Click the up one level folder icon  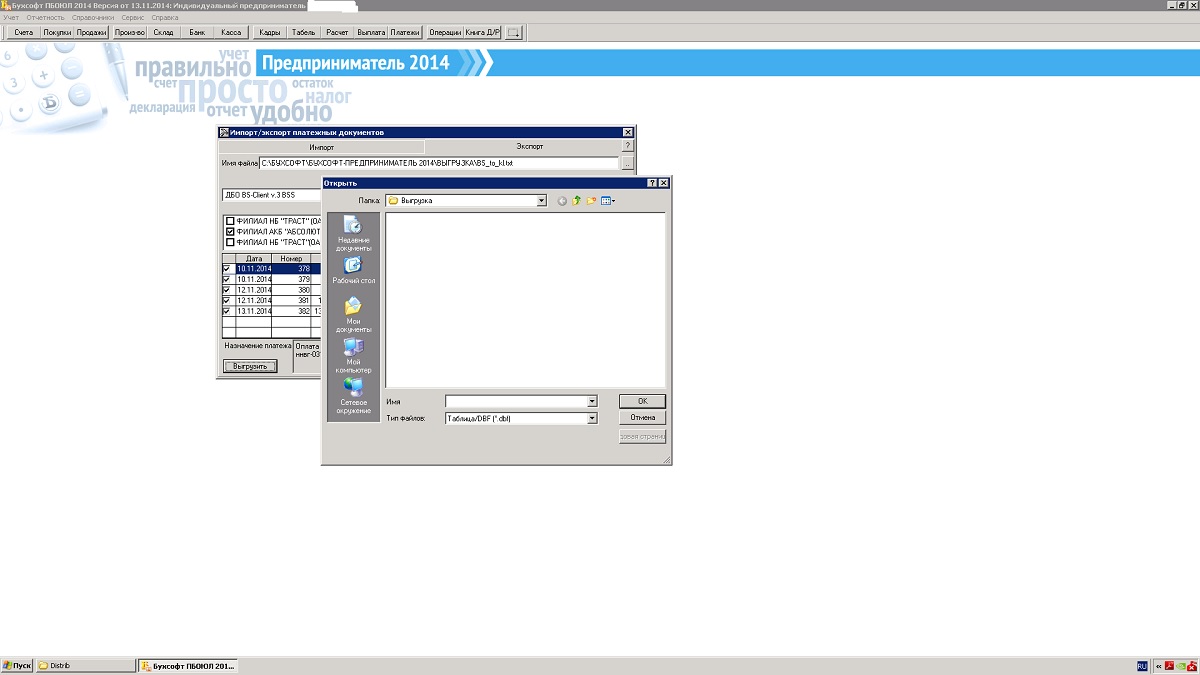coord(577,201)
